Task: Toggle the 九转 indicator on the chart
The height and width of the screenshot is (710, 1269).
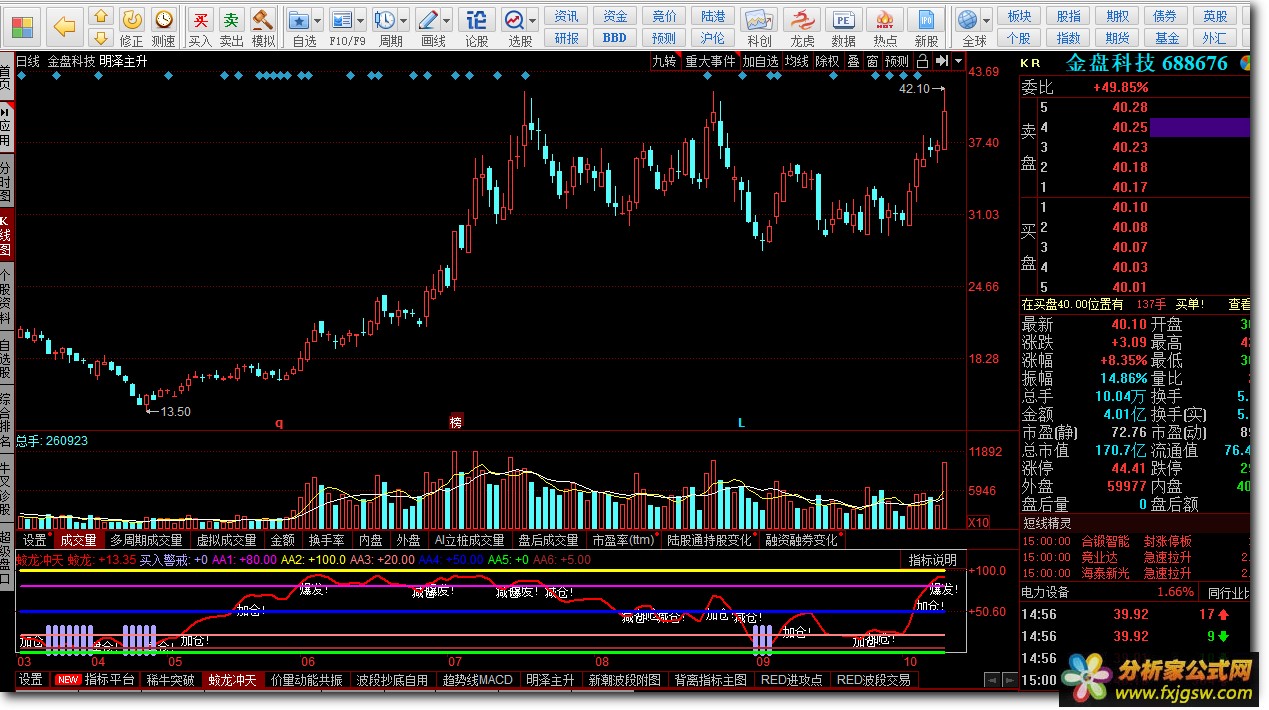Action: [664, 61]
